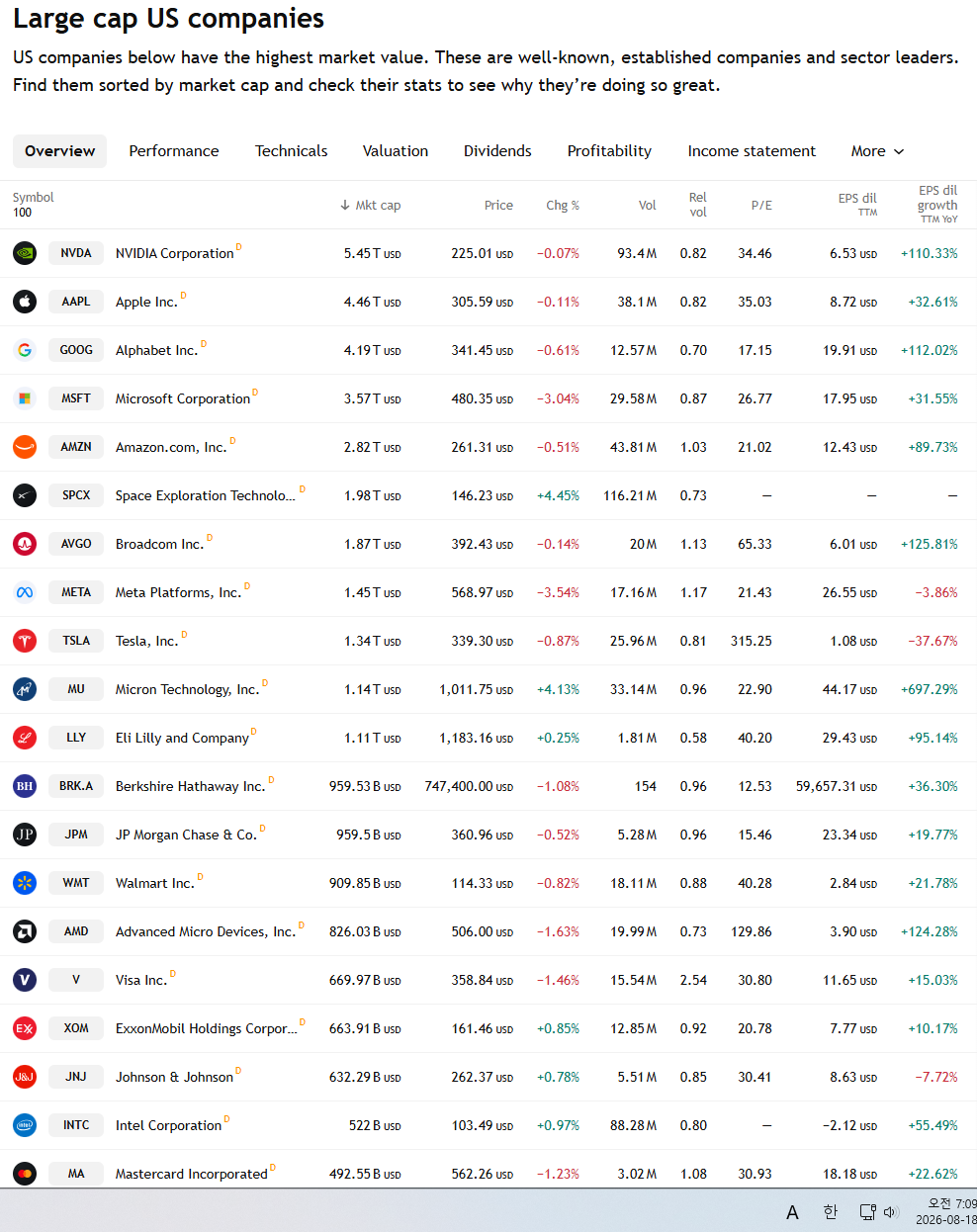Image resolution: width=977 pixels, height=1232 pixels.
Task: Click the ExxonMobil logo icon
Action: [25, 1028]
